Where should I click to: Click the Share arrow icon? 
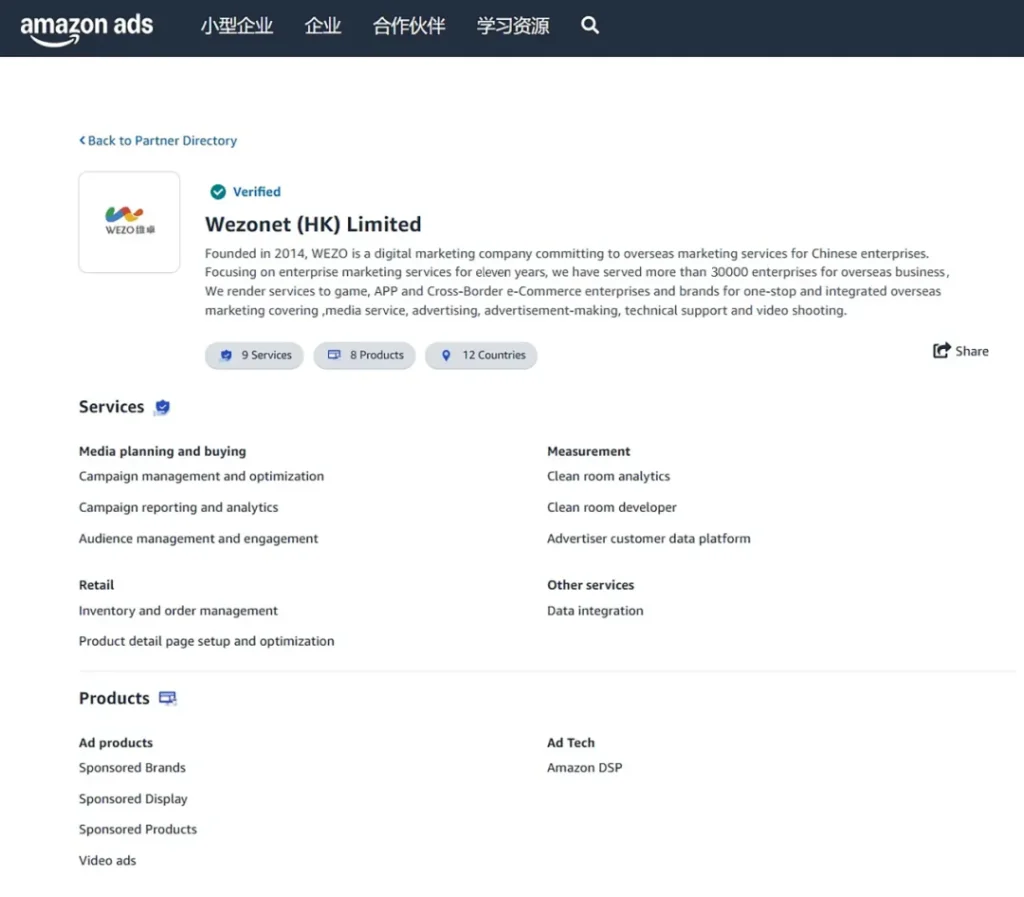click(941, 351)
